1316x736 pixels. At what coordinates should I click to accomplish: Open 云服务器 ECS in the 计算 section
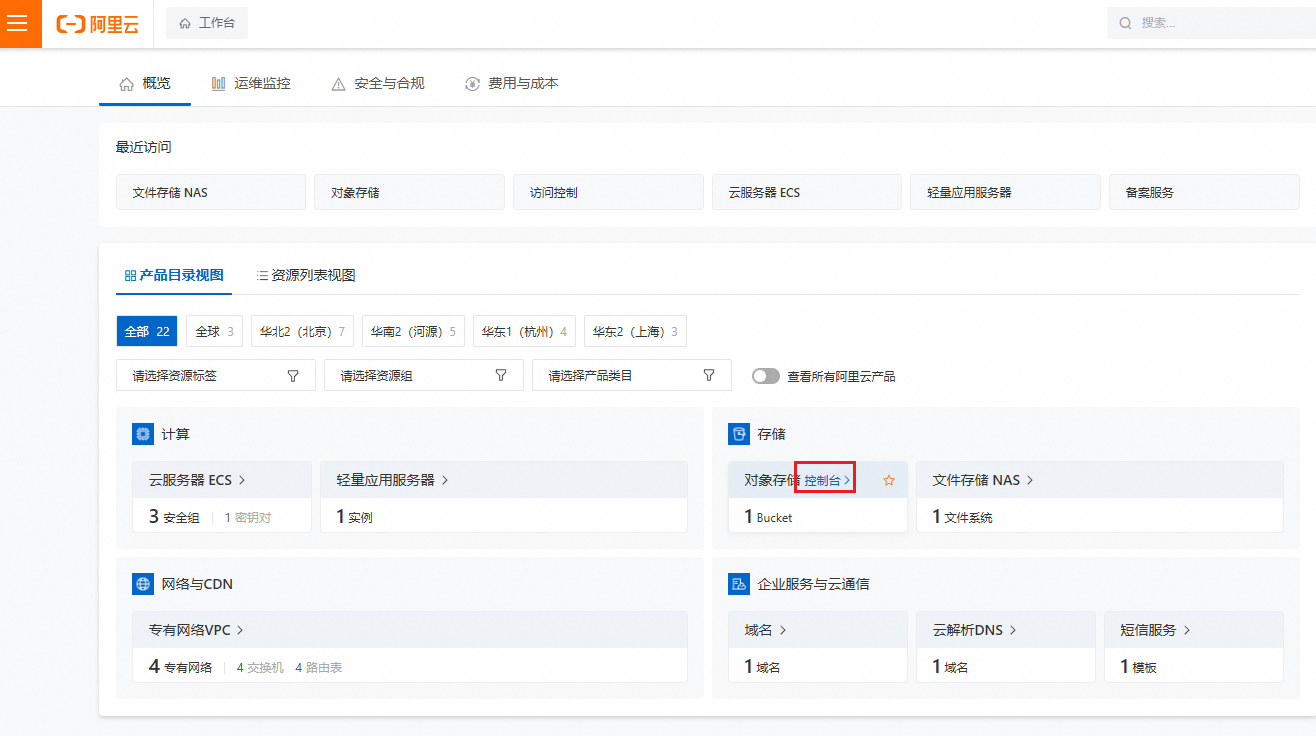197,480
